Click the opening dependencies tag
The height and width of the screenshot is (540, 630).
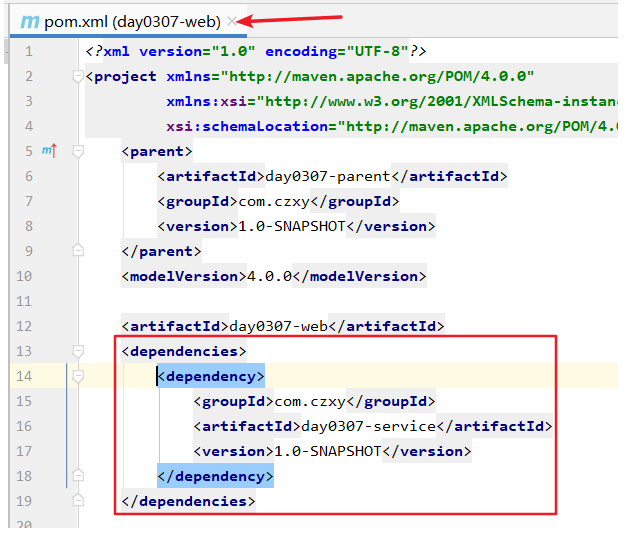(x=184, y=352)
